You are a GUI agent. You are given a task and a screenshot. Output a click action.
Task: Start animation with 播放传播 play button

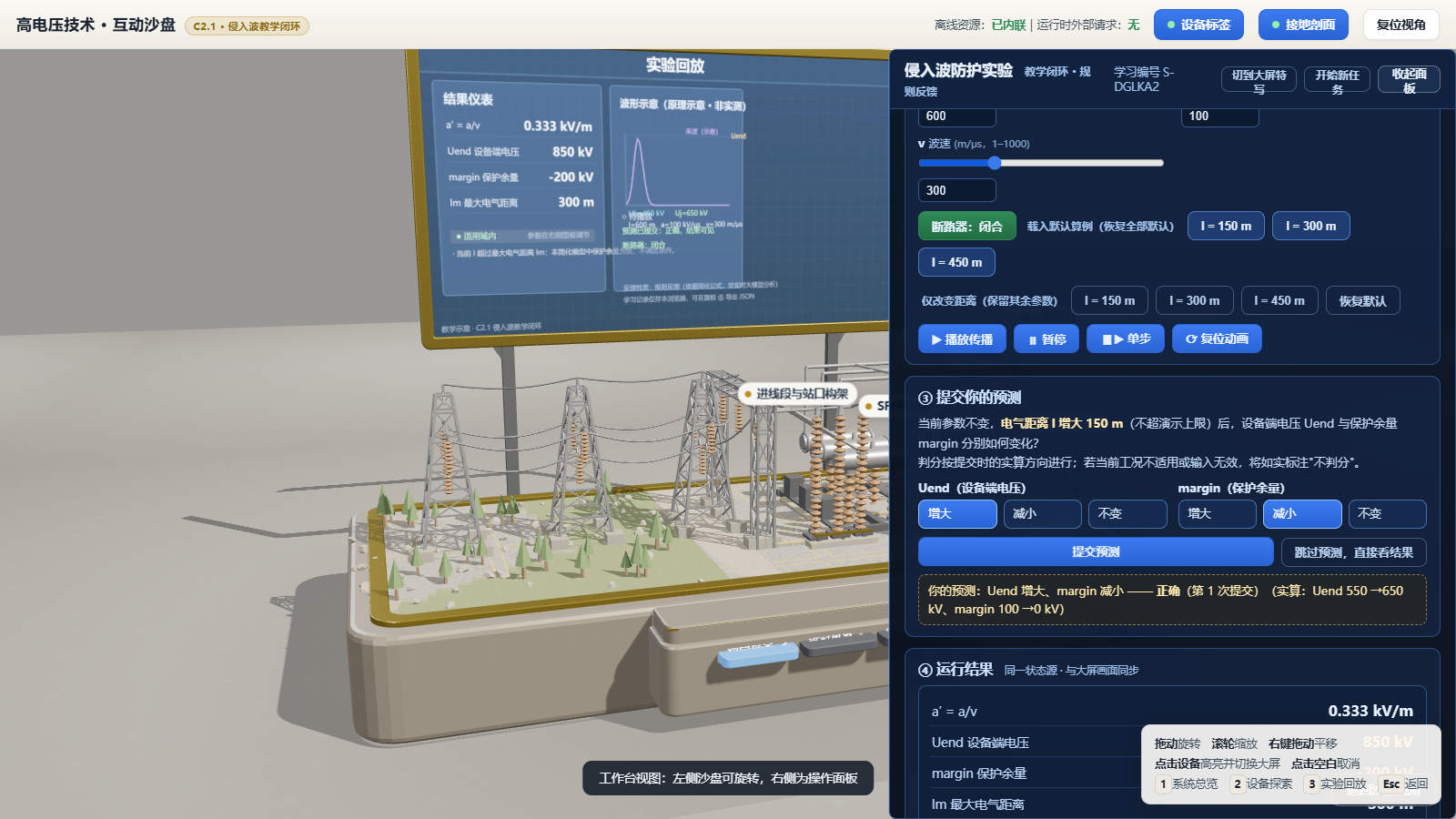click(x=962, y=339)
